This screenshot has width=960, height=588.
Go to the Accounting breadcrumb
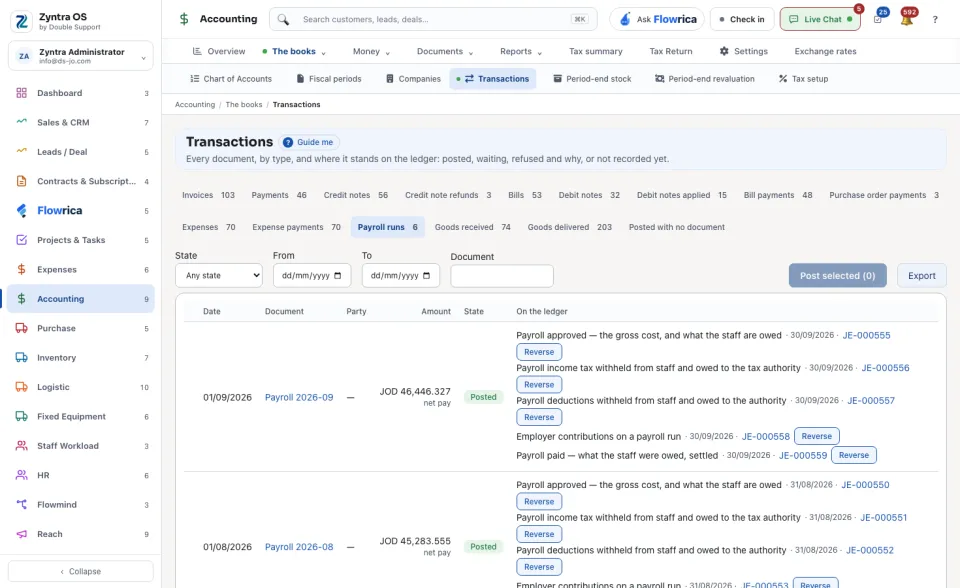[195, 105]
